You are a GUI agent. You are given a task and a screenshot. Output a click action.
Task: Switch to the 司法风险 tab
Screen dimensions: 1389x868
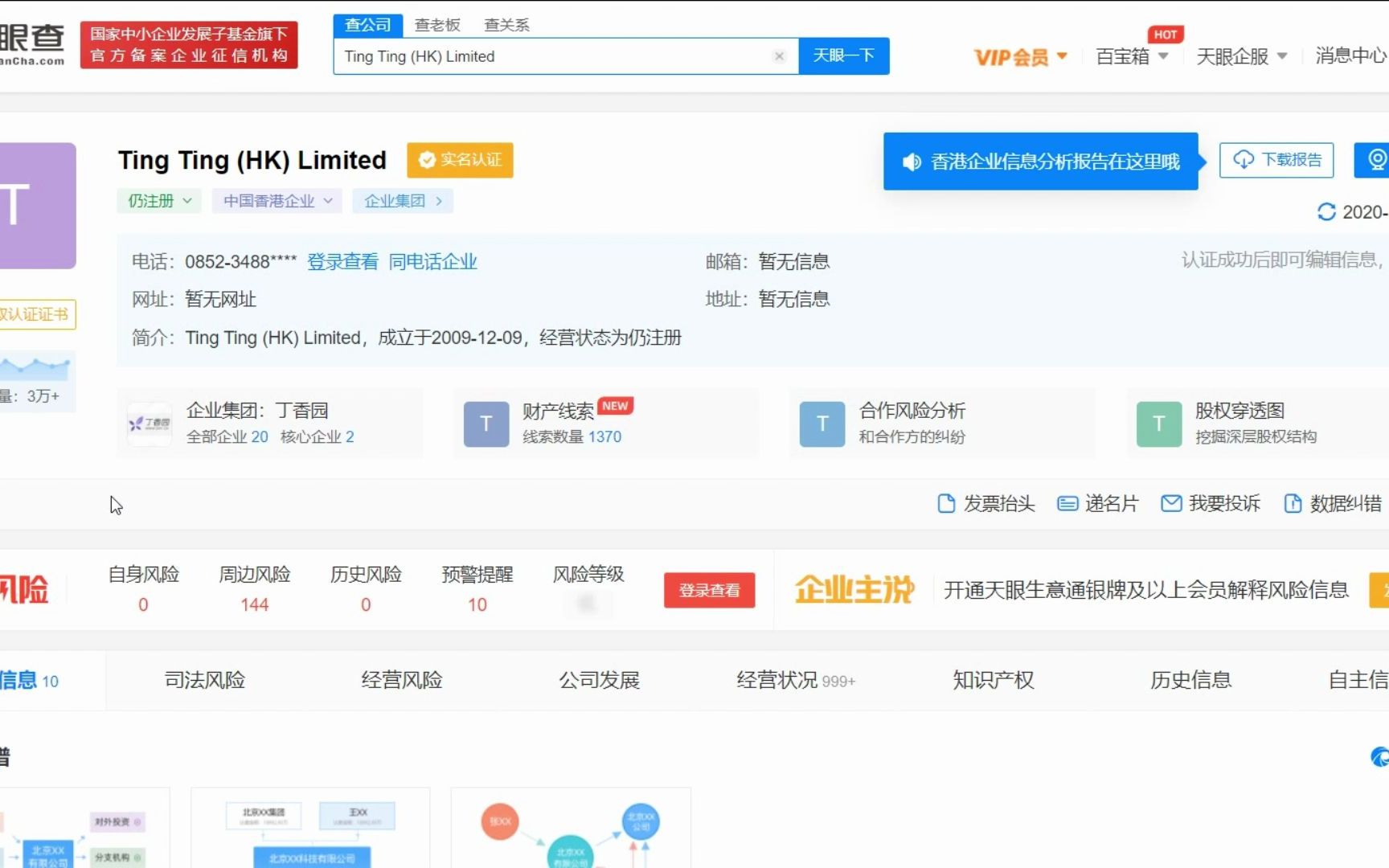point(205,681)
